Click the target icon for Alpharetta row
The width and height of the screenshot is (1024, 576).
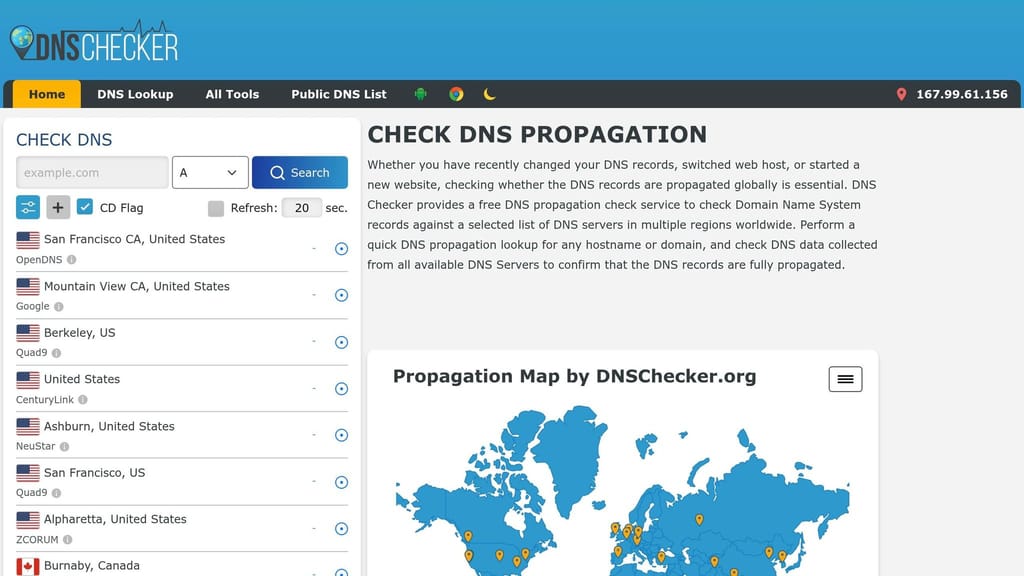[x=341, y=528]
